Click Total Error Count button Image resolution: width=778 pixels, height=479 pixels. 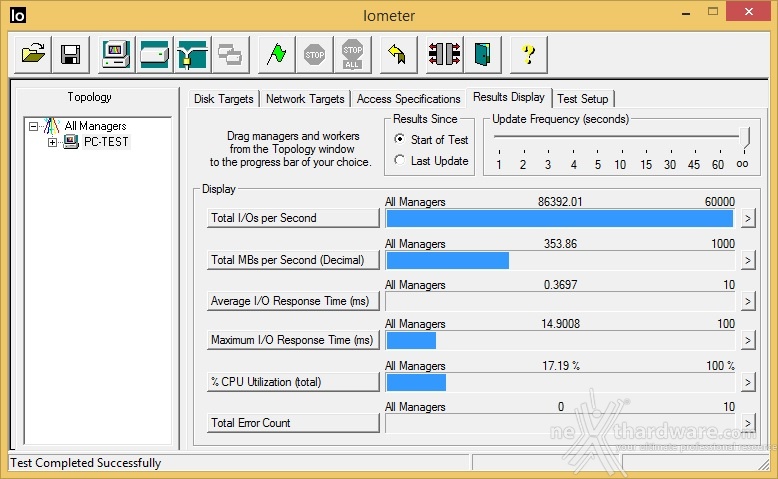click(x=293, y=423)
